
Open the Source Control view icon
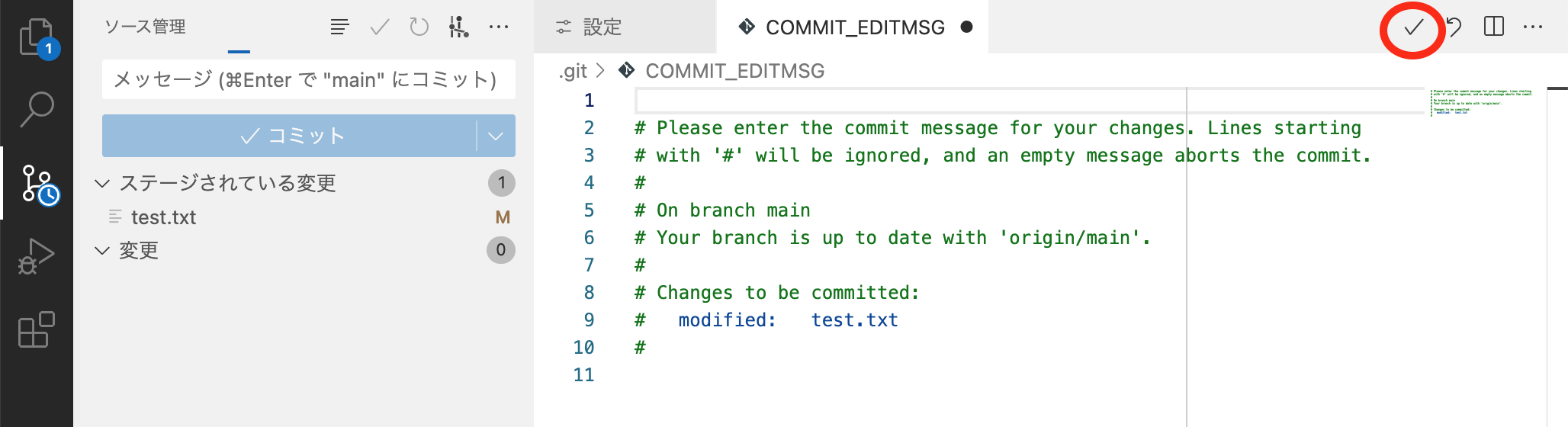point(38,184)
